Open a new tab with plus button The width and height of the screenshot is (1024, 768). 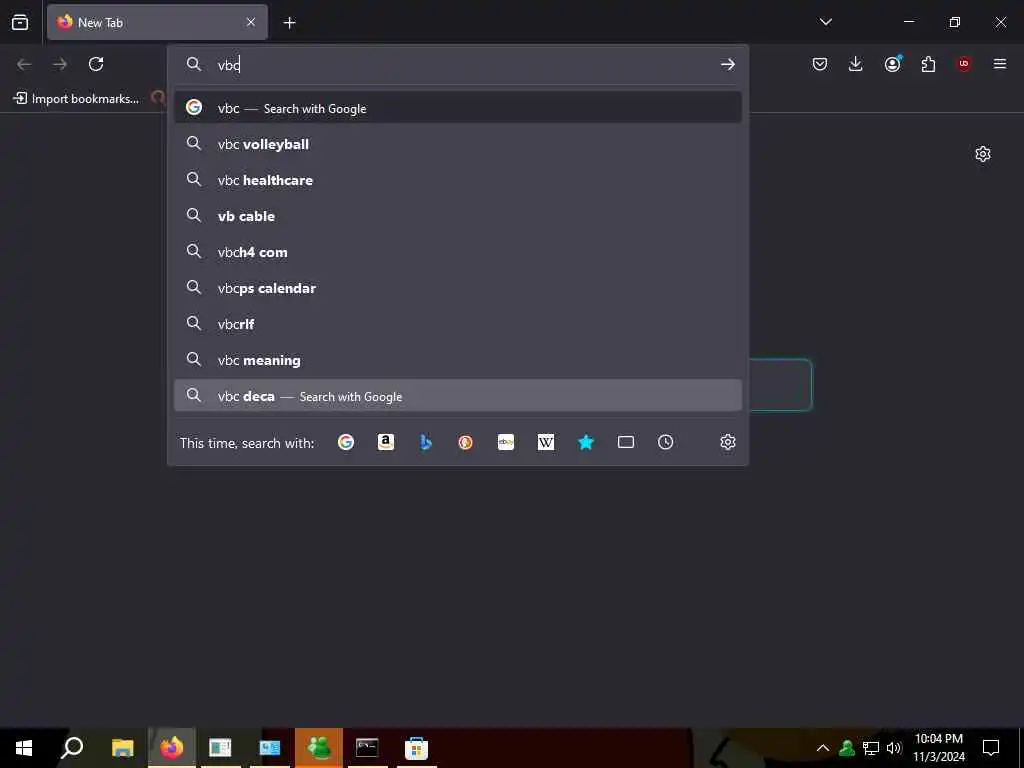pos(289,23)
